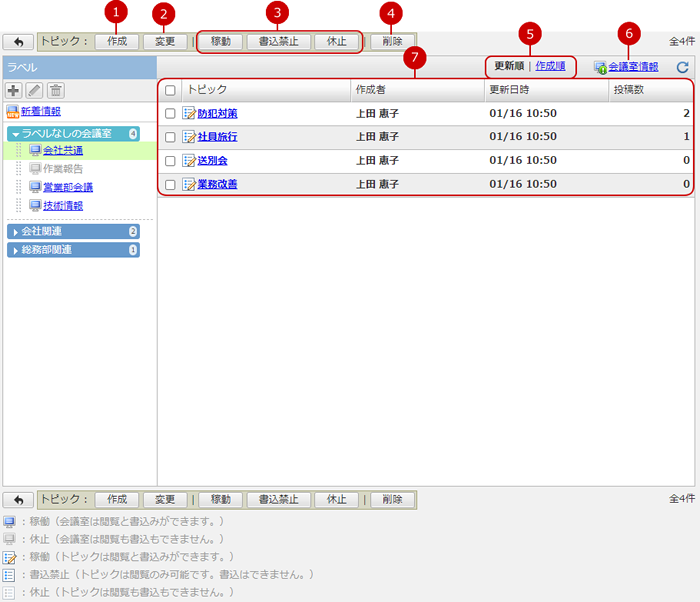Expand the 会社関連 label group
Image resolution: width=700 pixels, height=602 pixels.
(x=16, y=231)
